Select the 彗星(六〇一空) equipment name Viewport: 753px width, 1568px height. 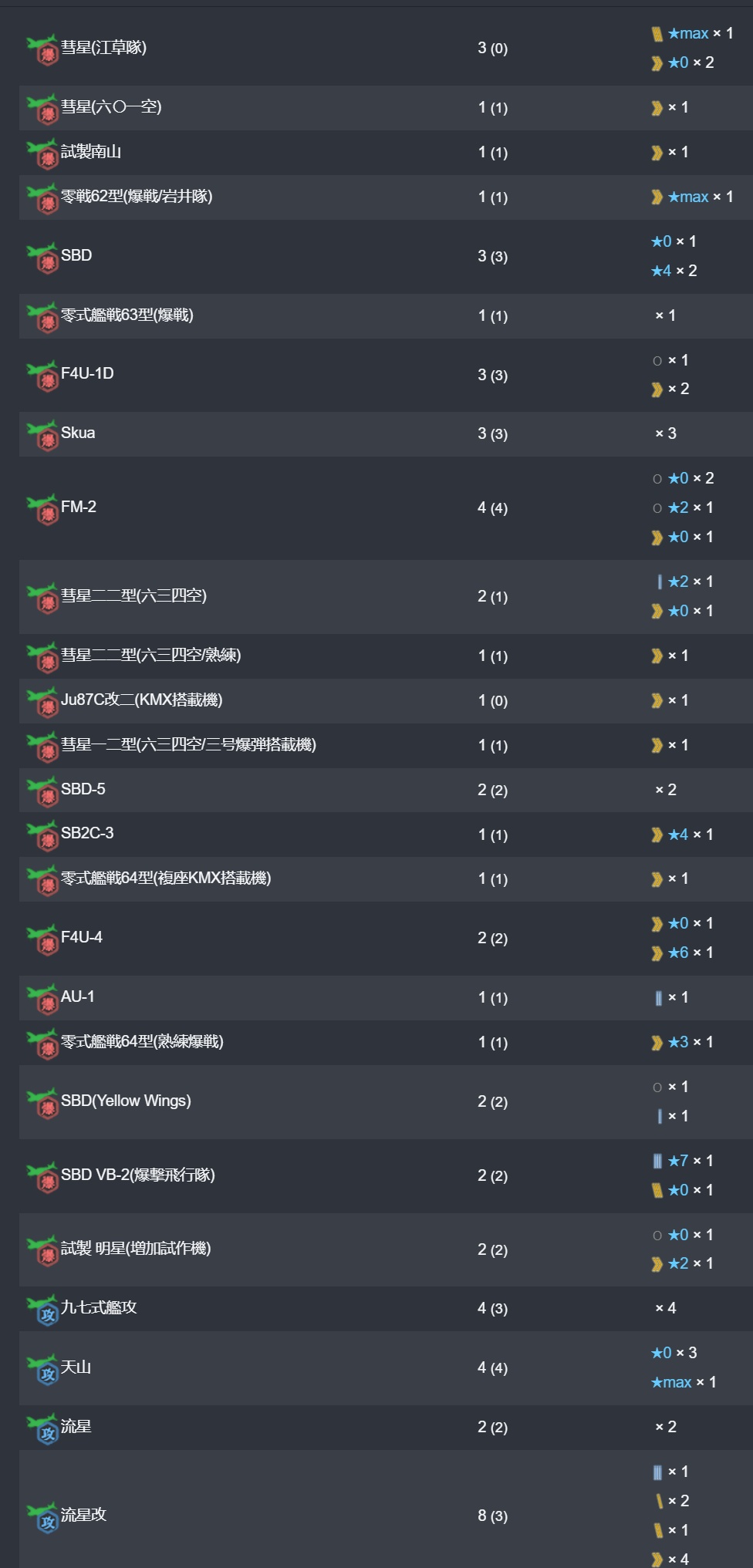pyautogui.click(x=111, y=107)
